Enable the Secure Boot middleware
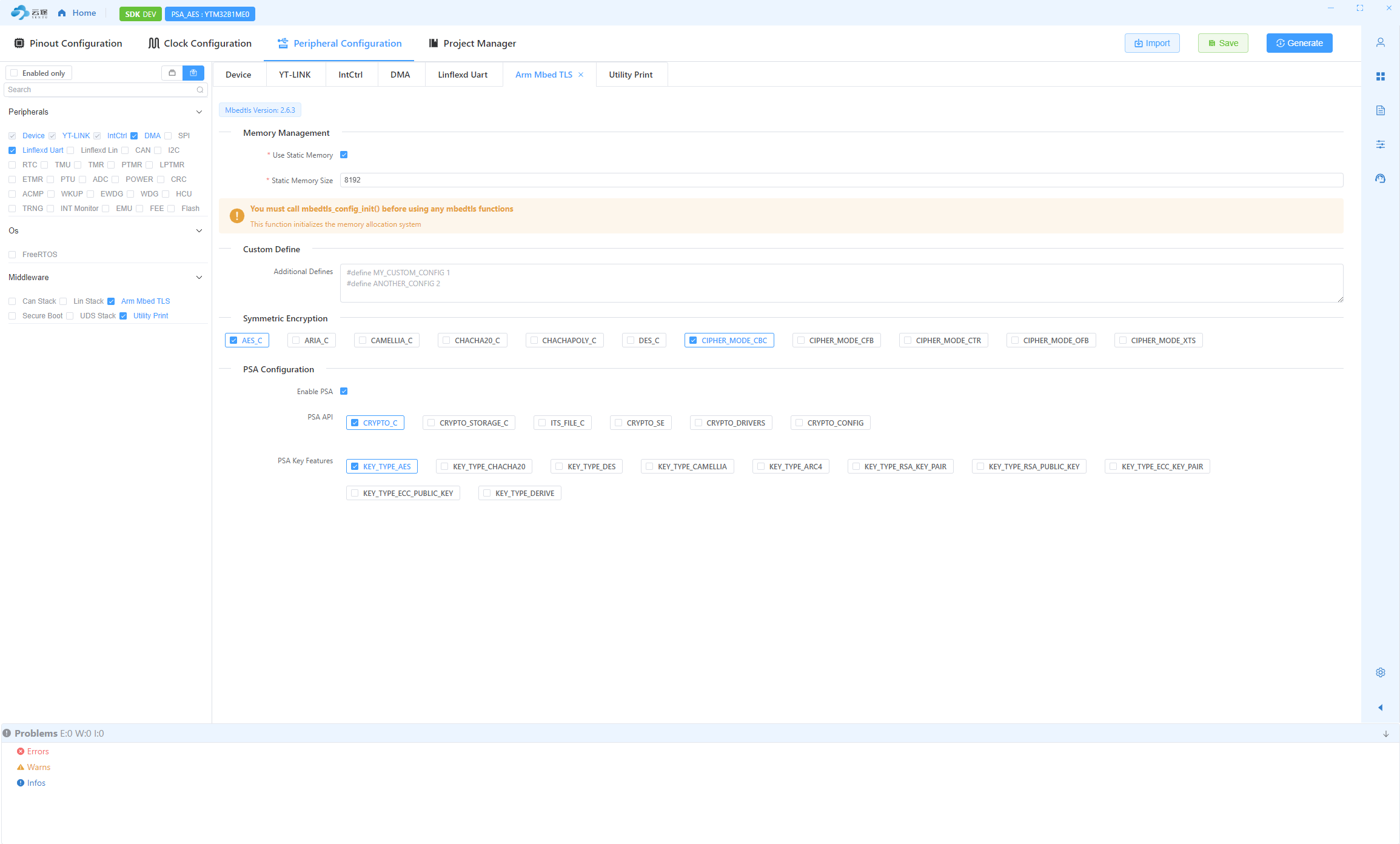 point(12,316)
